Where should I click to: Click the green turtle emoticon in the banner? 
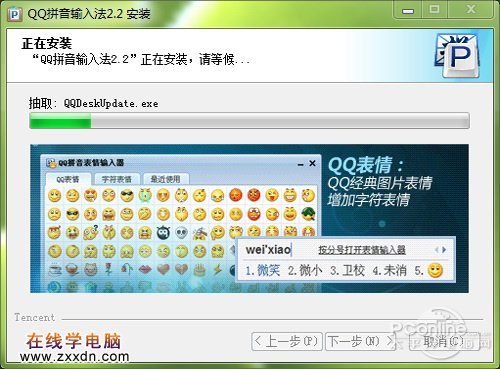(x=308, y=214)
